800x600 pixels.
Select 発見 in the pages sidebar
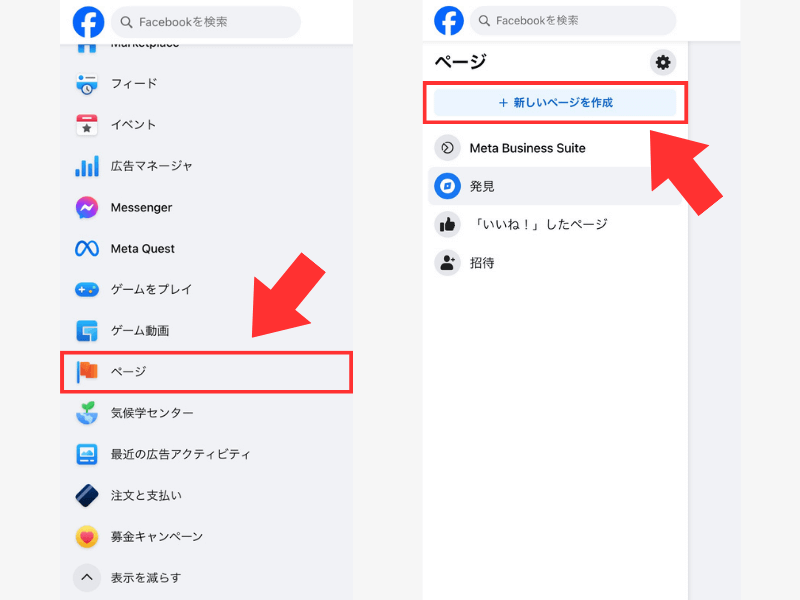[555, 186]
